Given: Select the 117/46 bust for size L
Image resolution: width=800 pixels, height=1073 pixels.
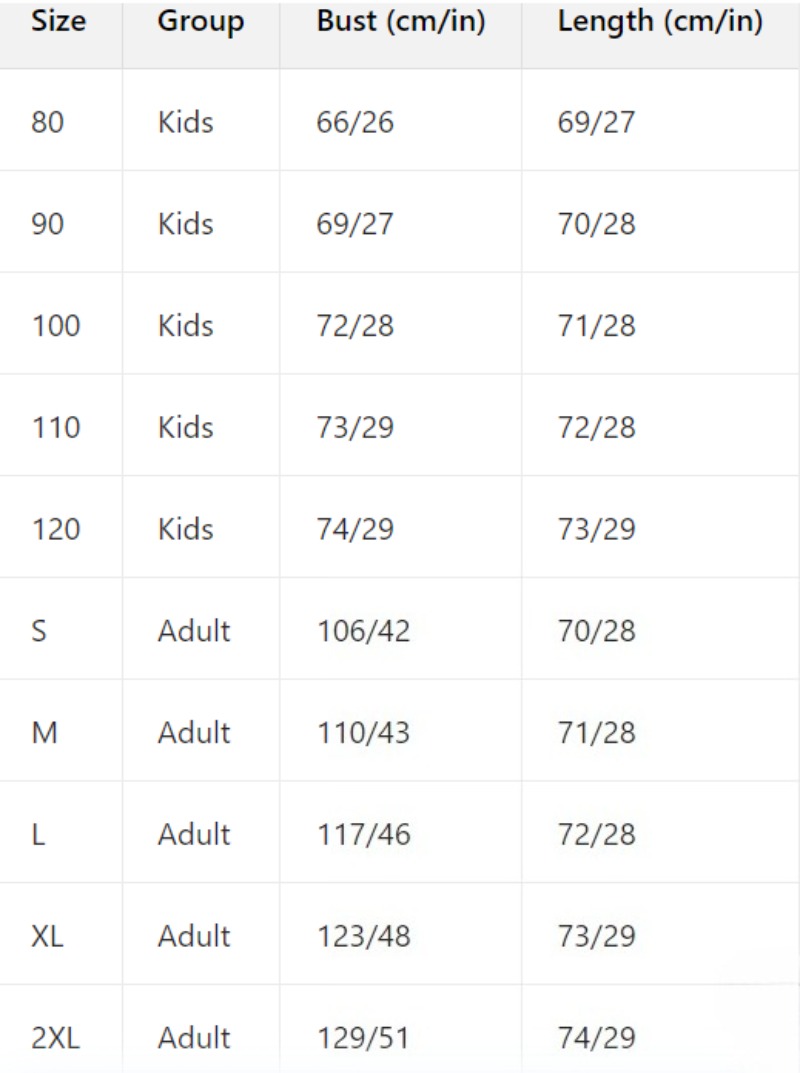Looking at the screenshot, I should click(363, 835).
